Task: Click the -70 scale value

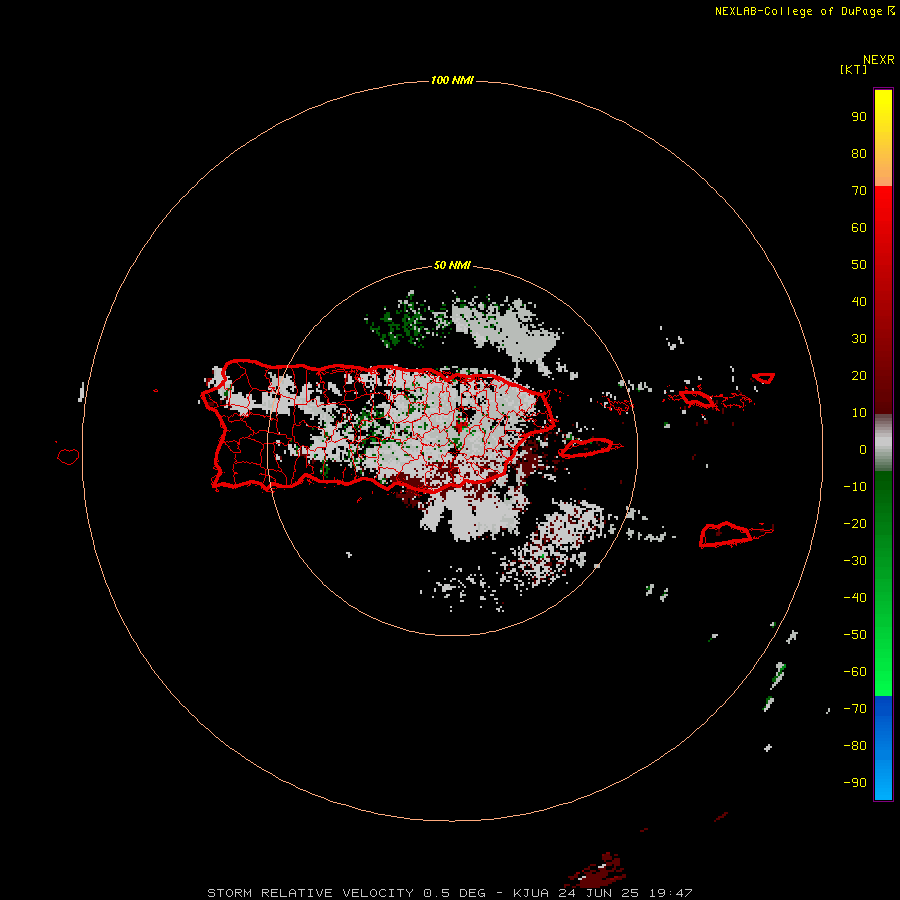Action: coord(855,709)
